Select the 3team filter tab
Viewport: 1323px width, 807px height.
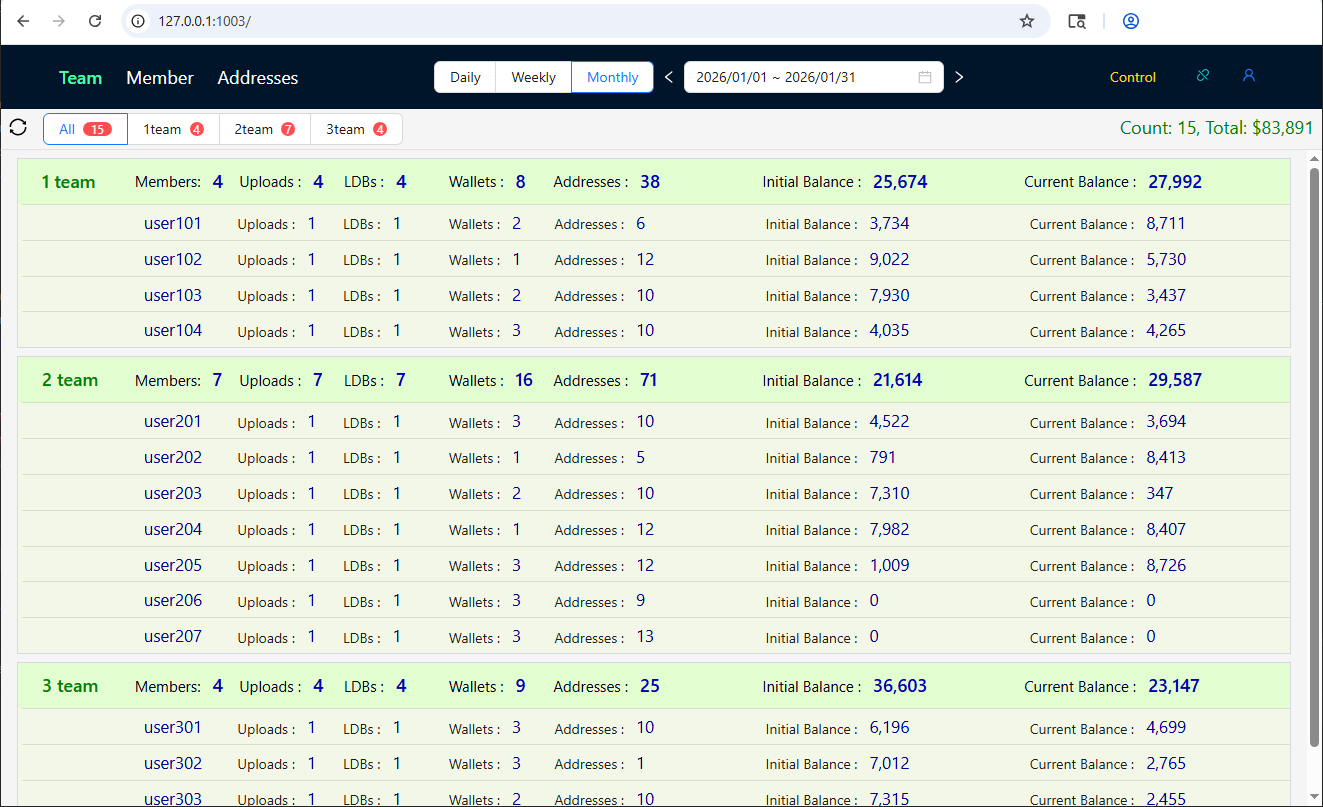356,128
